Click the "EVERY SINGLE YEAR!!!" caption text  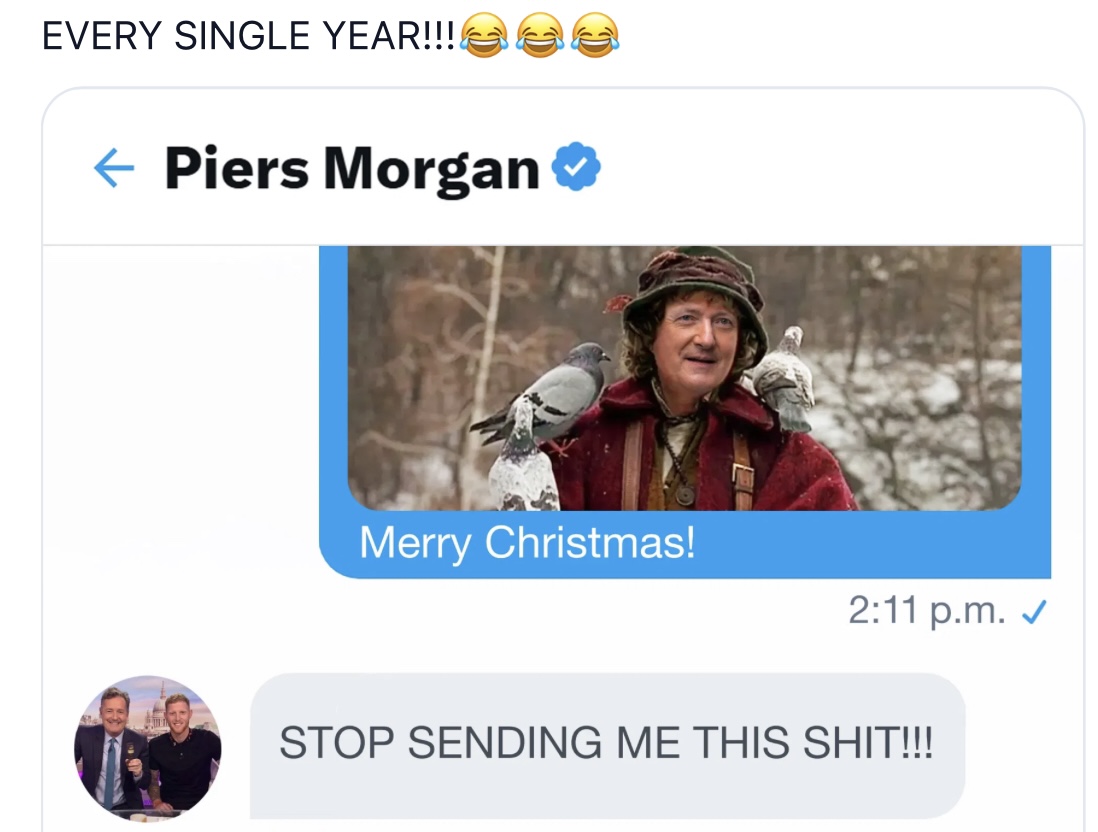point(248,37)
